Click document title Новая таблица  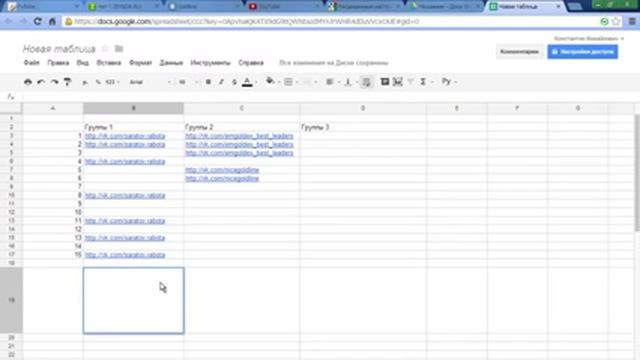[59, 49]
